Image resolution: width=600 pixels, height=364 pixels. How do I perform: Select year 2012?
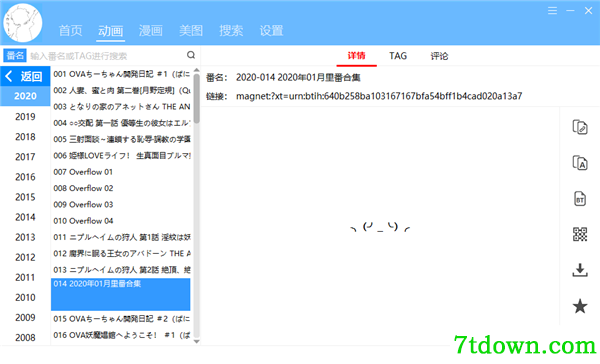point(25,257)
